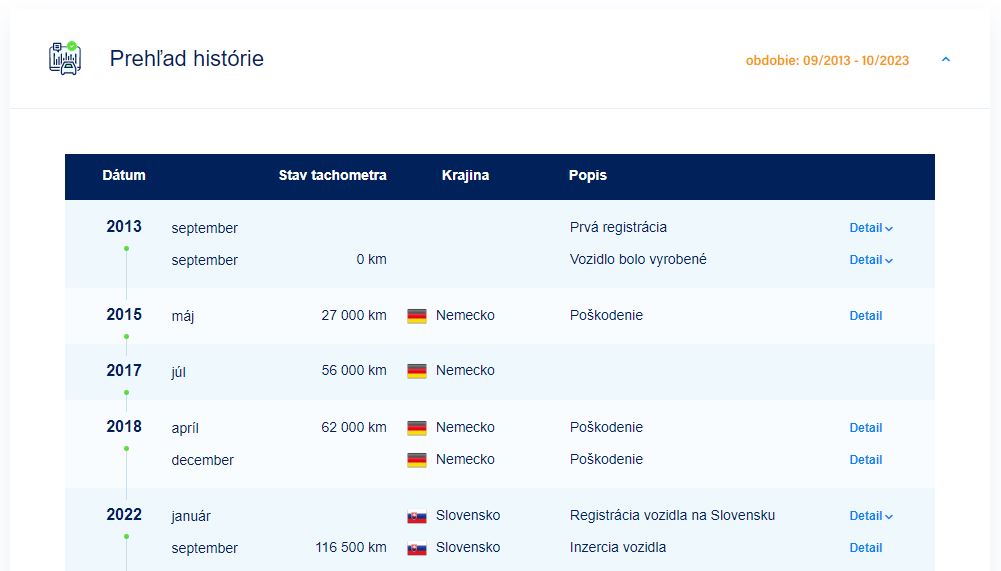The width and height of the screenshot is (1001, 571).
Task: Select the 2017 year label
Action: pyautogui.click(x=124, y=370)
